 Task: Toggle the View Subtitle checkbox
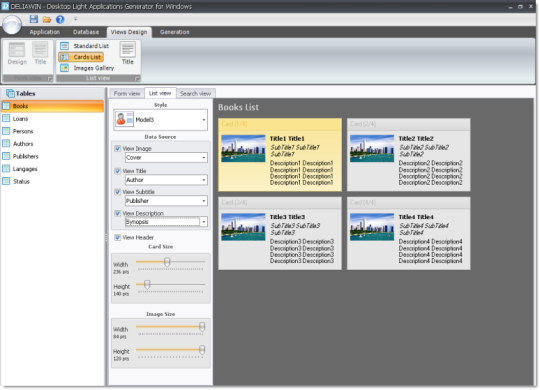click(x=118, y=192)
